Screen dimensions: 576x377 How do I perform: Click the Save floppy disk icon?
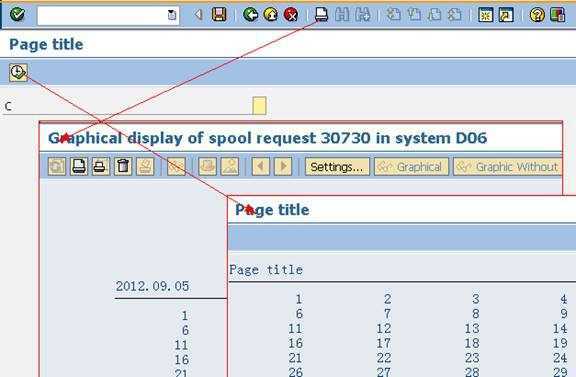(219, 15)
